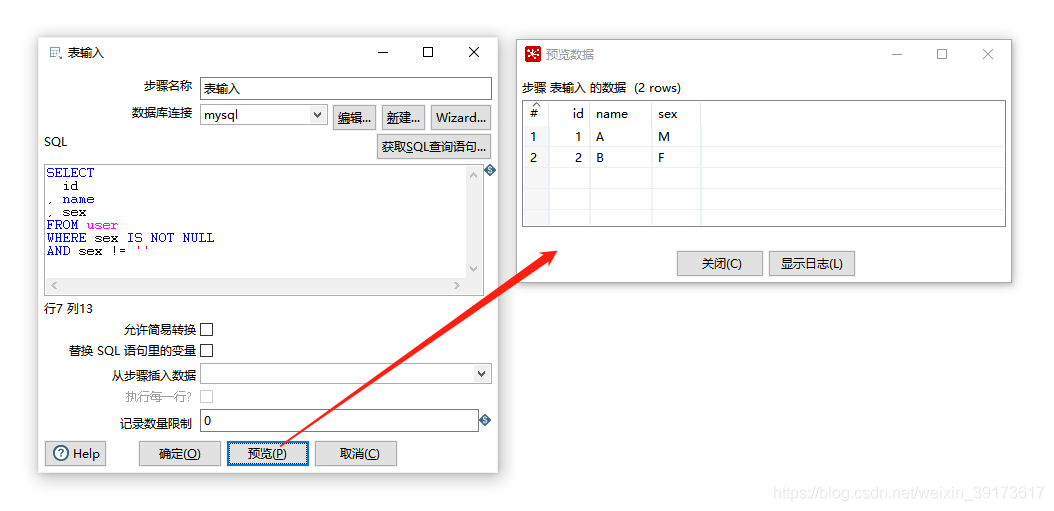Confirm with the 确定(O) button
Image resolution: width=1054 pixels, height=511 pixels.
179,454
